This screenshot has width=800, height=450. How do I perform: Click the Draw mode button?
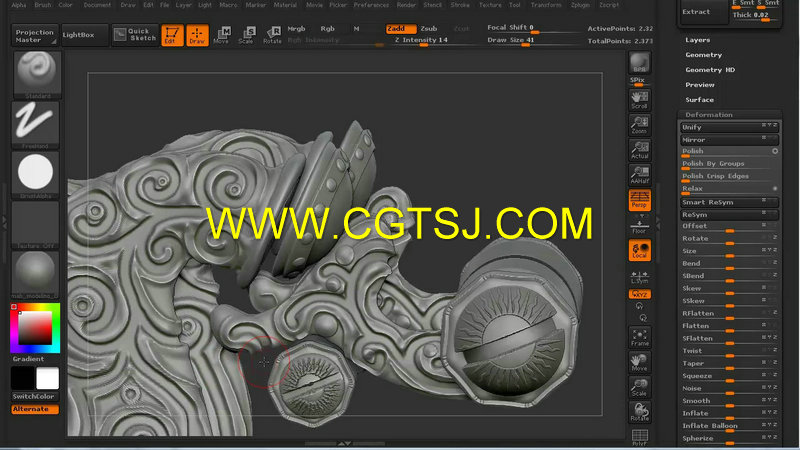[197, 35]
